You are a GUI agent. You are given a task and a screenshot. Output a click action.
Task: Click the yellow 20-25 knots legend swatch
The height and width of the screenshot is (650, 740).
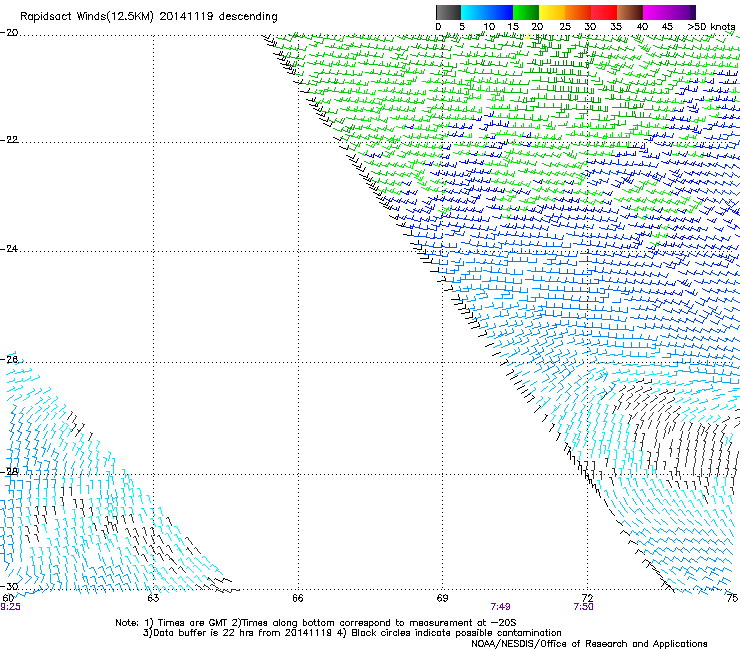click(x=552, y=12)
